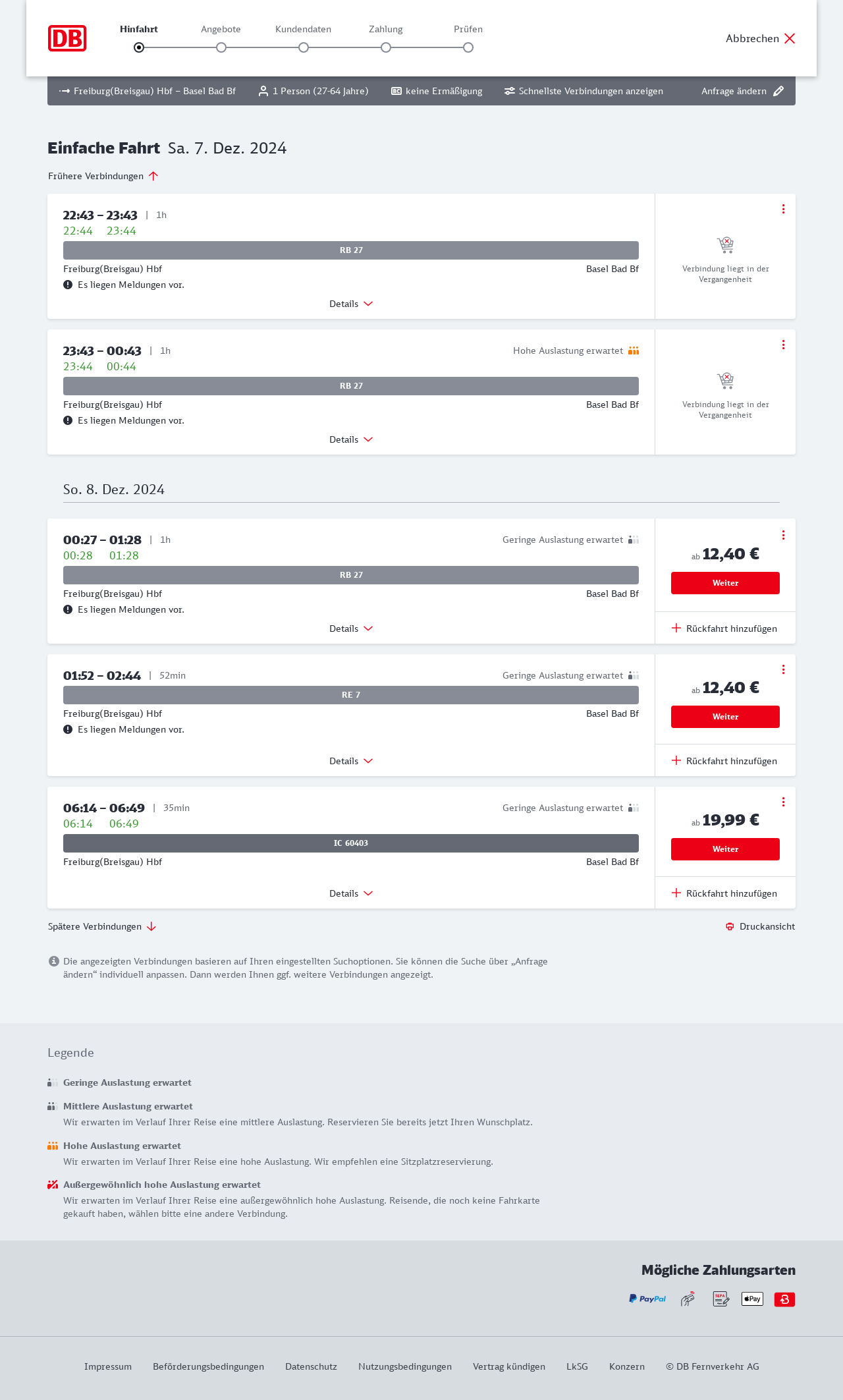The height and width of the screenshot is (1400, 843).
Task: Click the Abbrechen close X icon
Action: [x=790, y=38]
